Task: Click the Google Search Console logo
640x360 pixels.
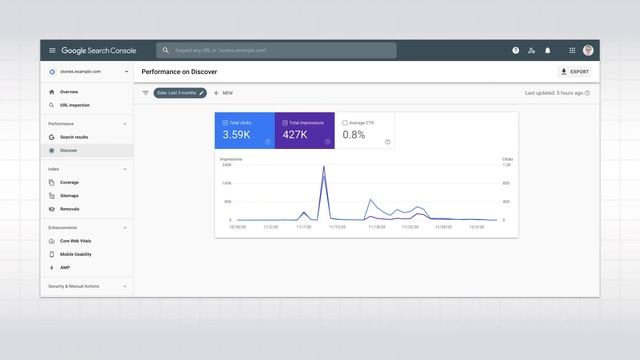Action: pyautogui.click(x=99, y=51)
